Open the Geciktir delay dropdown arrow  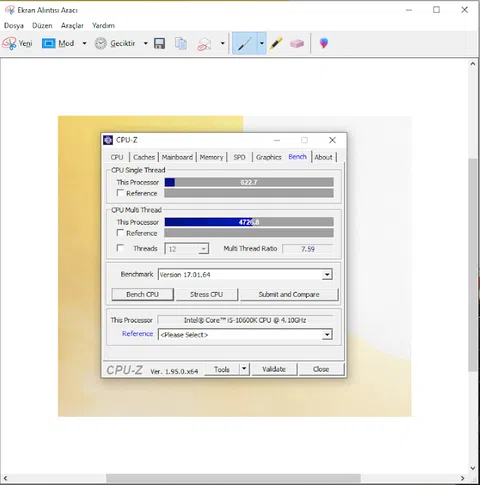[145, 43]
